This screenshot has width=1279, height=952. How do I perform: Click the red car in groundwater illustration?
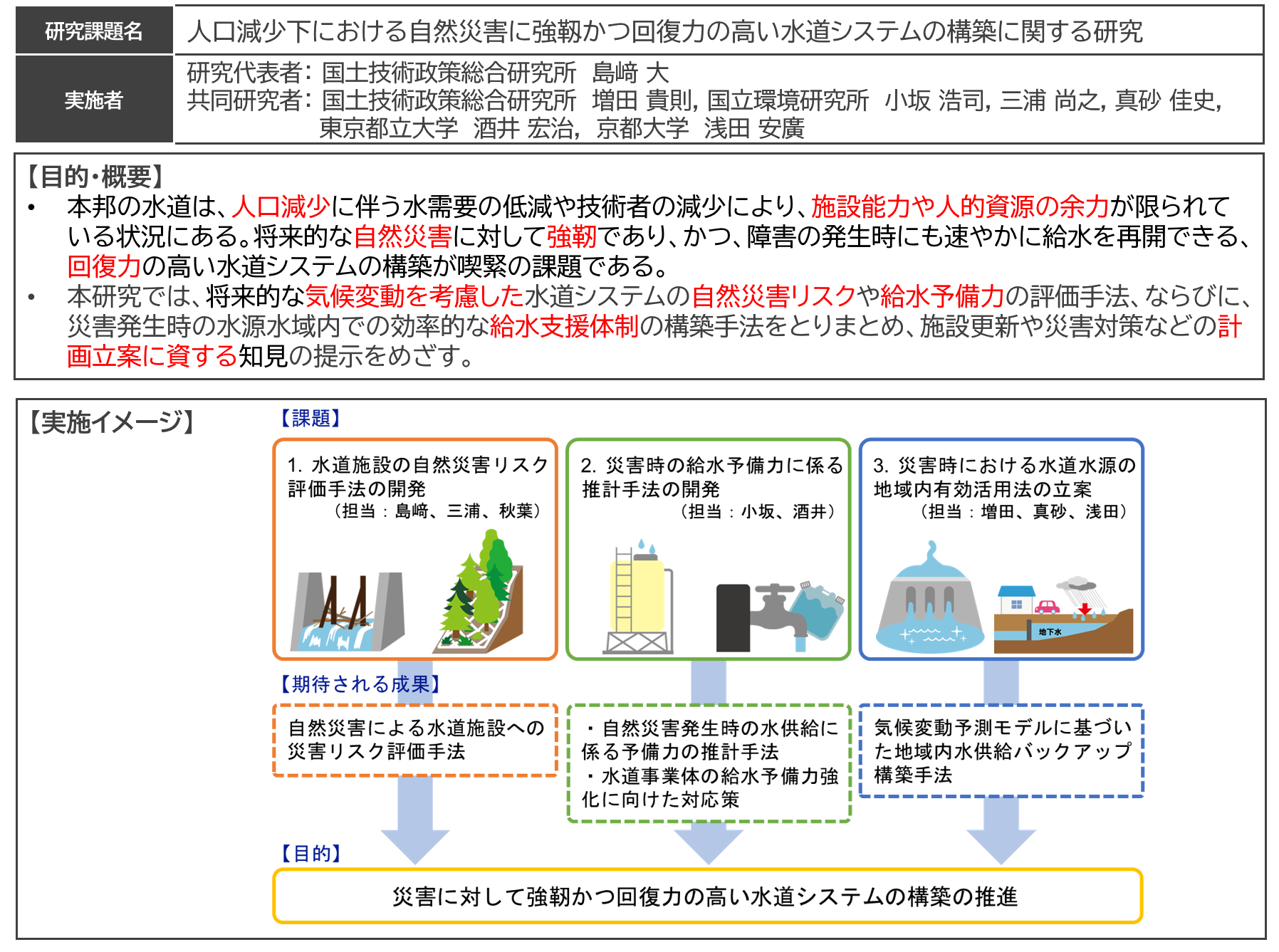pyautogui.click(x=1047, y=607)
